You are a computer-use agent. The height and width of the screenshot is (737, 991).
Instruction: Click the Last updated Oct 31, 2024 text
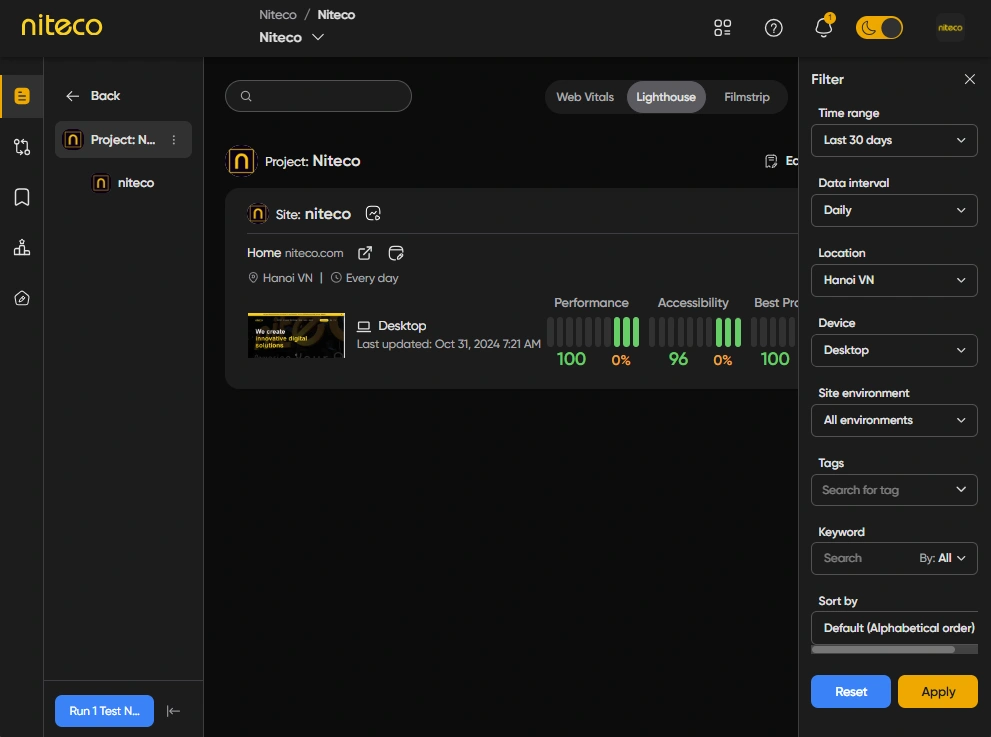click(449, 344)
